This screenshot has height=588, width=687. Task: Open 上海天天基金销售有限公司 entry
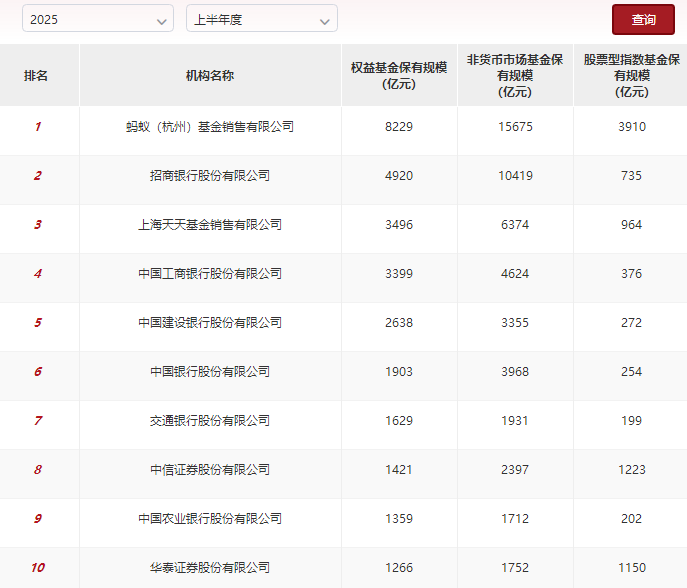(x=210, y=225)
